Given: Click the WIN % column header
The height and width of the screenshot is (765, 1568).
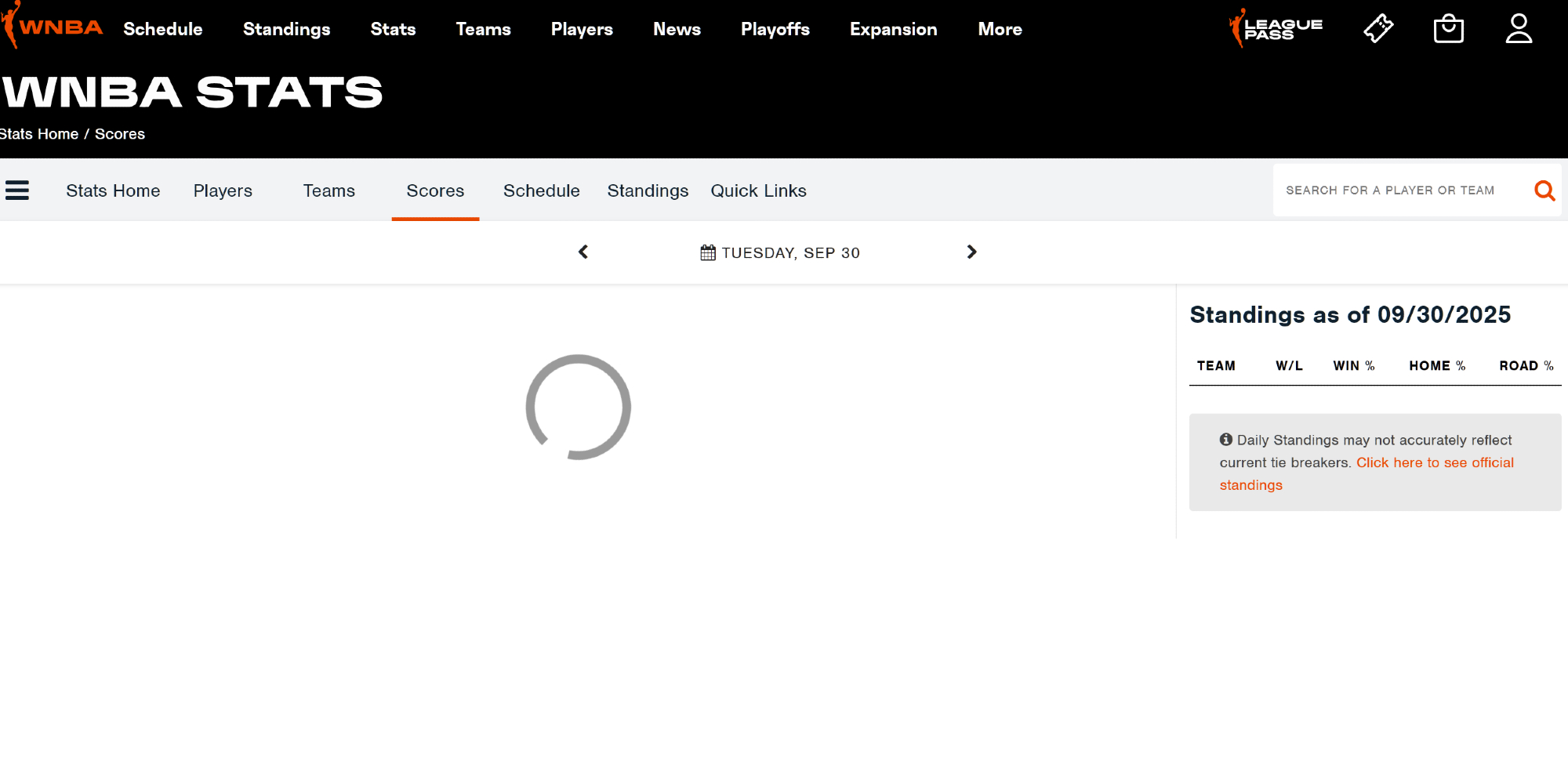Looking at the screenshot, I should coord(1353,366).
